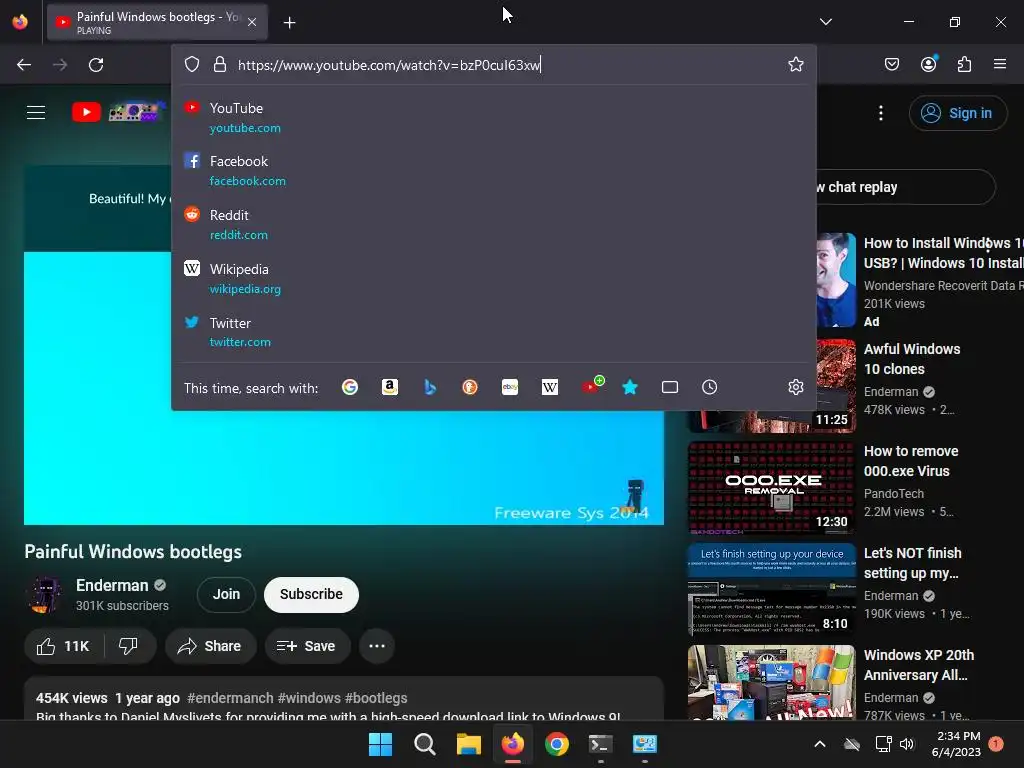Screen dimensions: 1024x768
Task: Open Let's NOT finish setting up video
Action: click(913, 563)
